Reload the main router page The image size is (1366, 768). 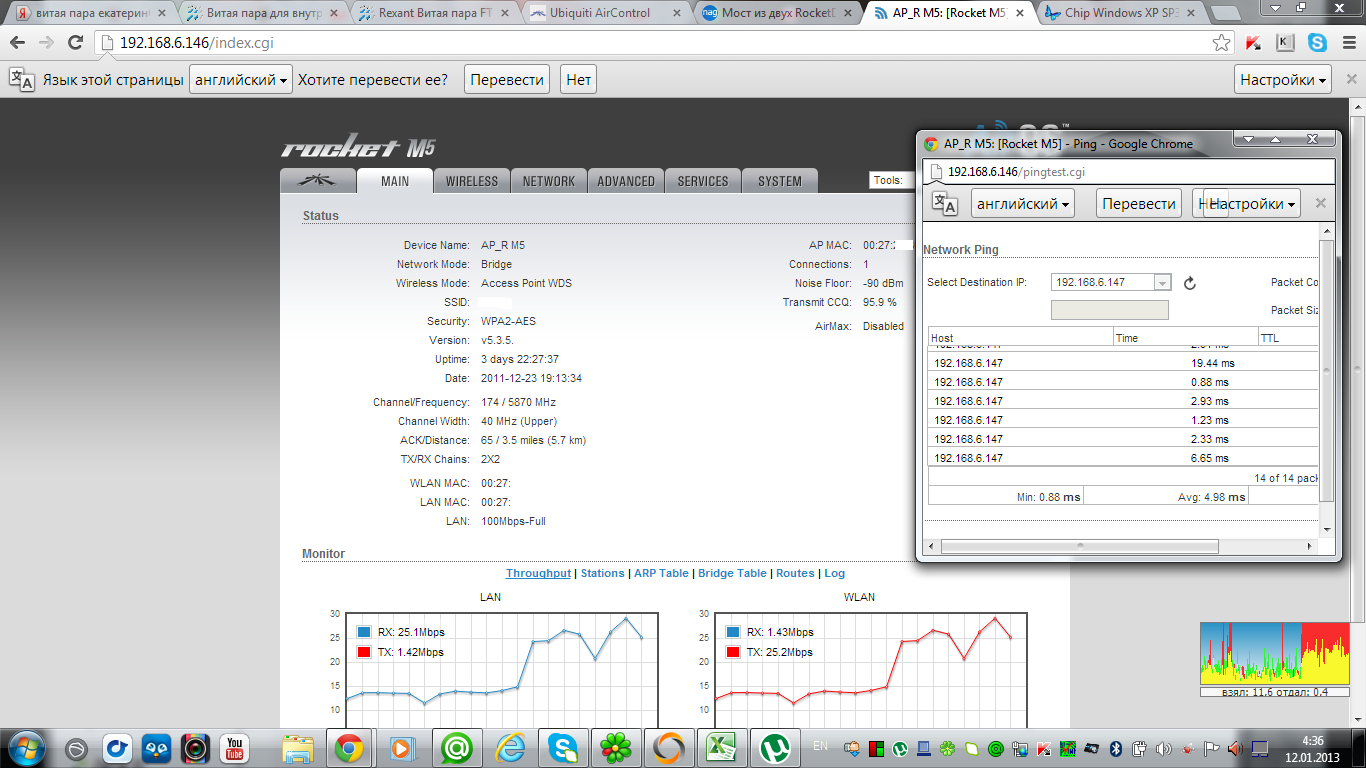75,43
